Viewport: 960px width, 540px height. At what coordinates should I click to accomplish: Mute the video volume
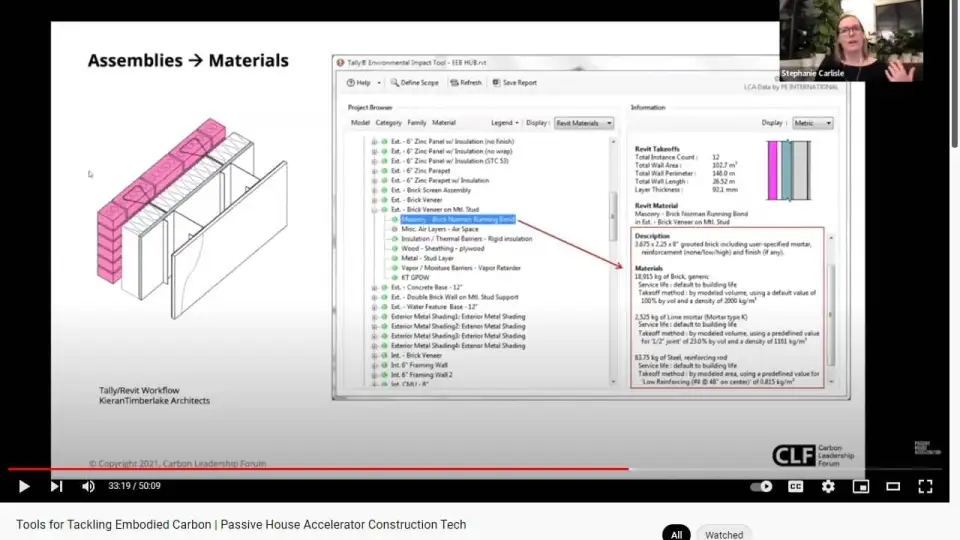tap(88, 486)
